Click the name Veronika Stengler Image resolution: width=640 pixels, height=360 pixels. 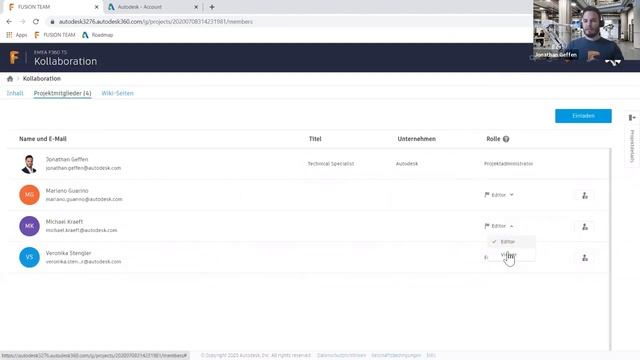(69, 253)
